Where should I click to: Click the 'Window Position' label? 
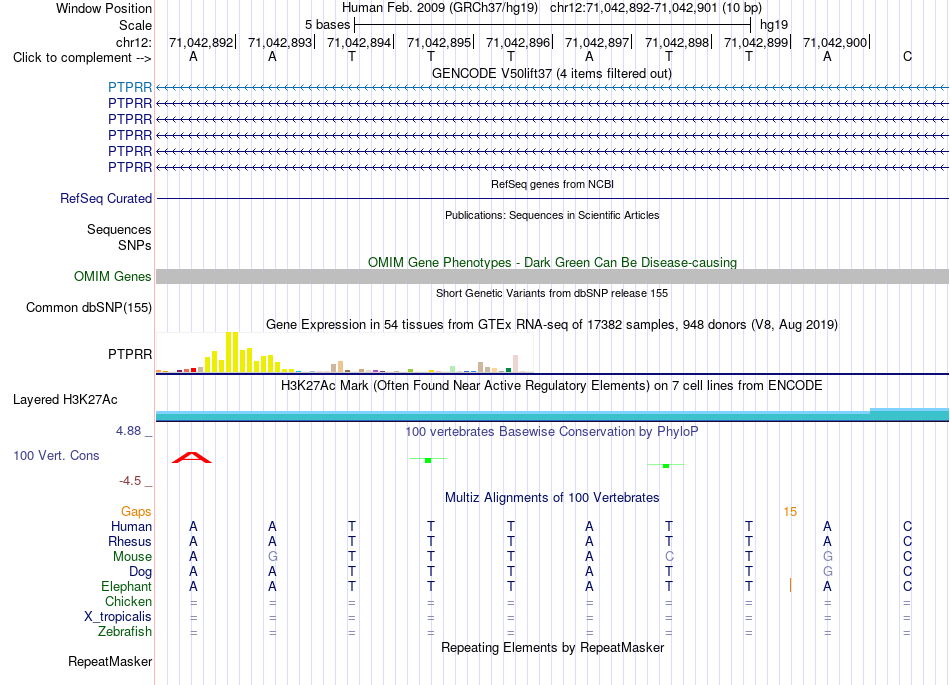pos(104,8)
